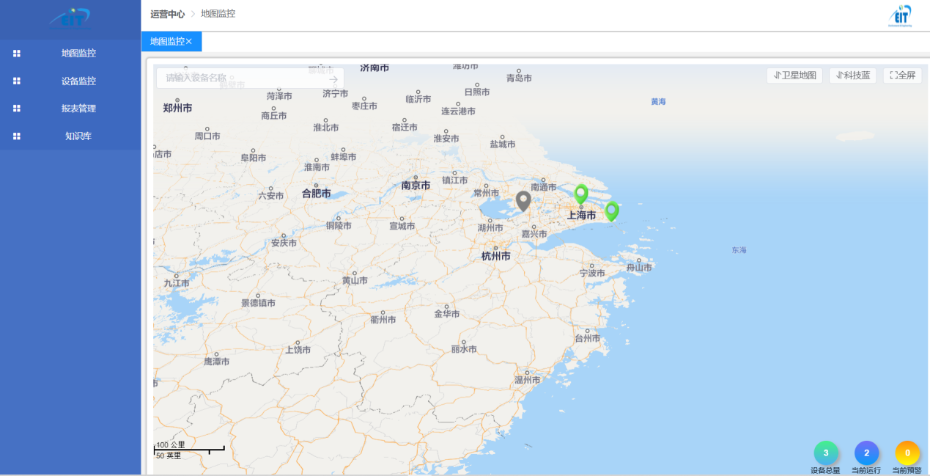This screenshot has height=476, width=930.
Task: Click the EIT logo at top right
Action: [901, 14]
